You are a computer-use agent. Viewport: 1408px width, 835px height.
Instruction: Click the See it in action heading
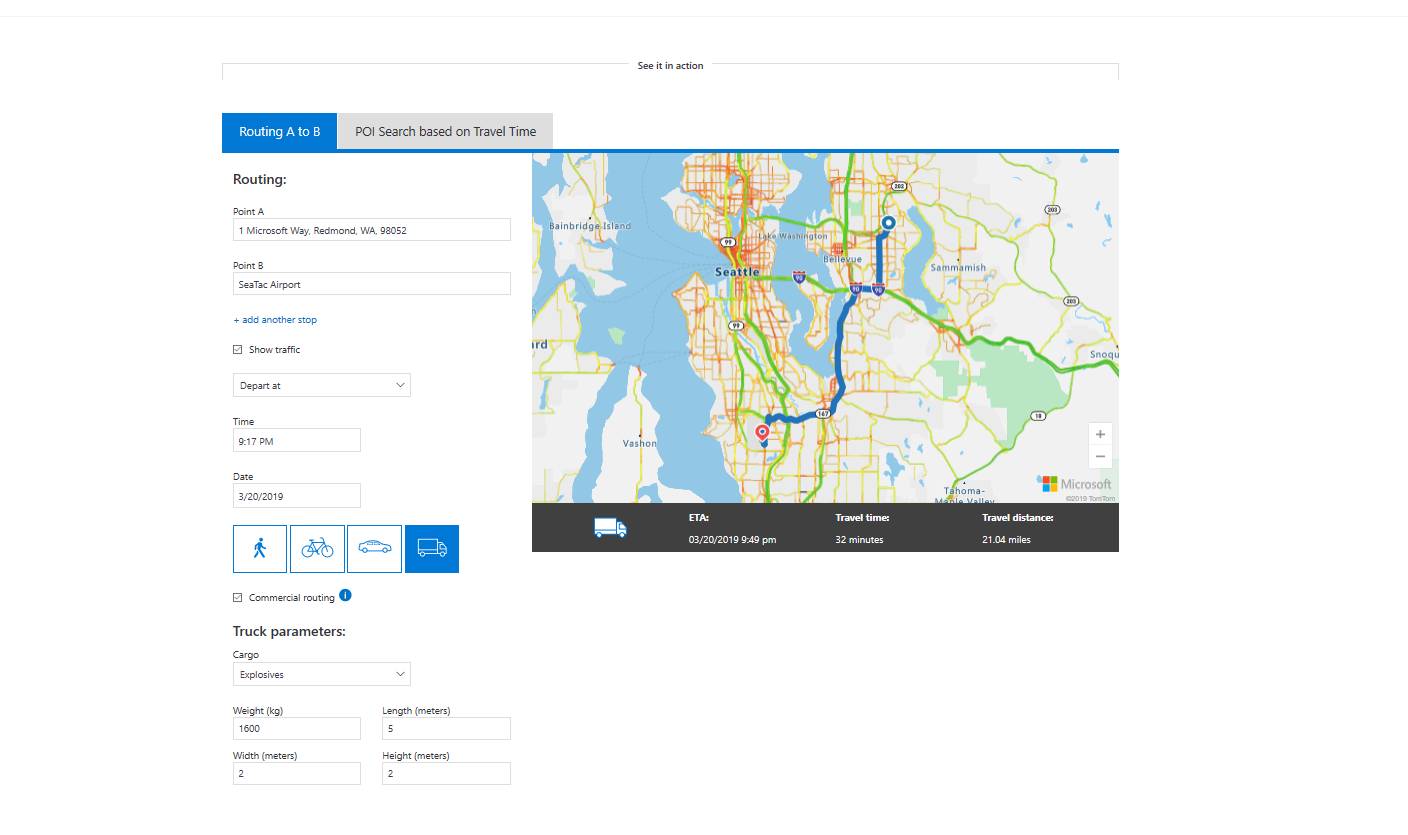click(x=670, y=66)
